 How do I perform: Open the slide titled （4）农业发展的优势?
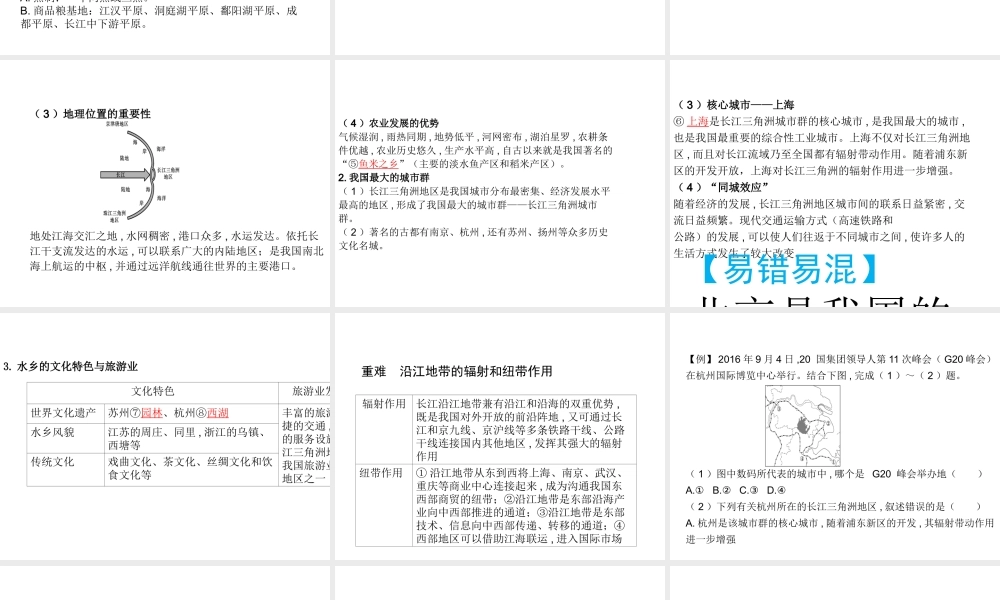(x=500, y=183)
